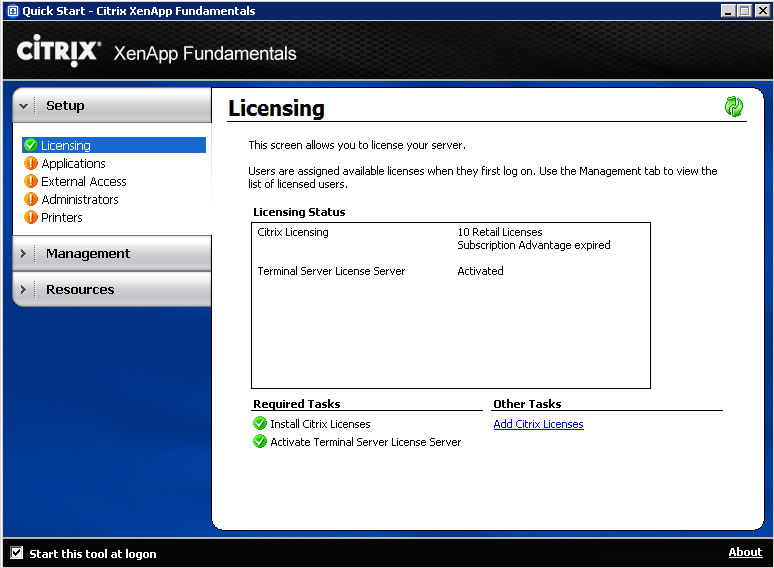Click green checkmark icon beside Licensing
The width and height of the screenshot is (774, 568).
click(31, 145)
